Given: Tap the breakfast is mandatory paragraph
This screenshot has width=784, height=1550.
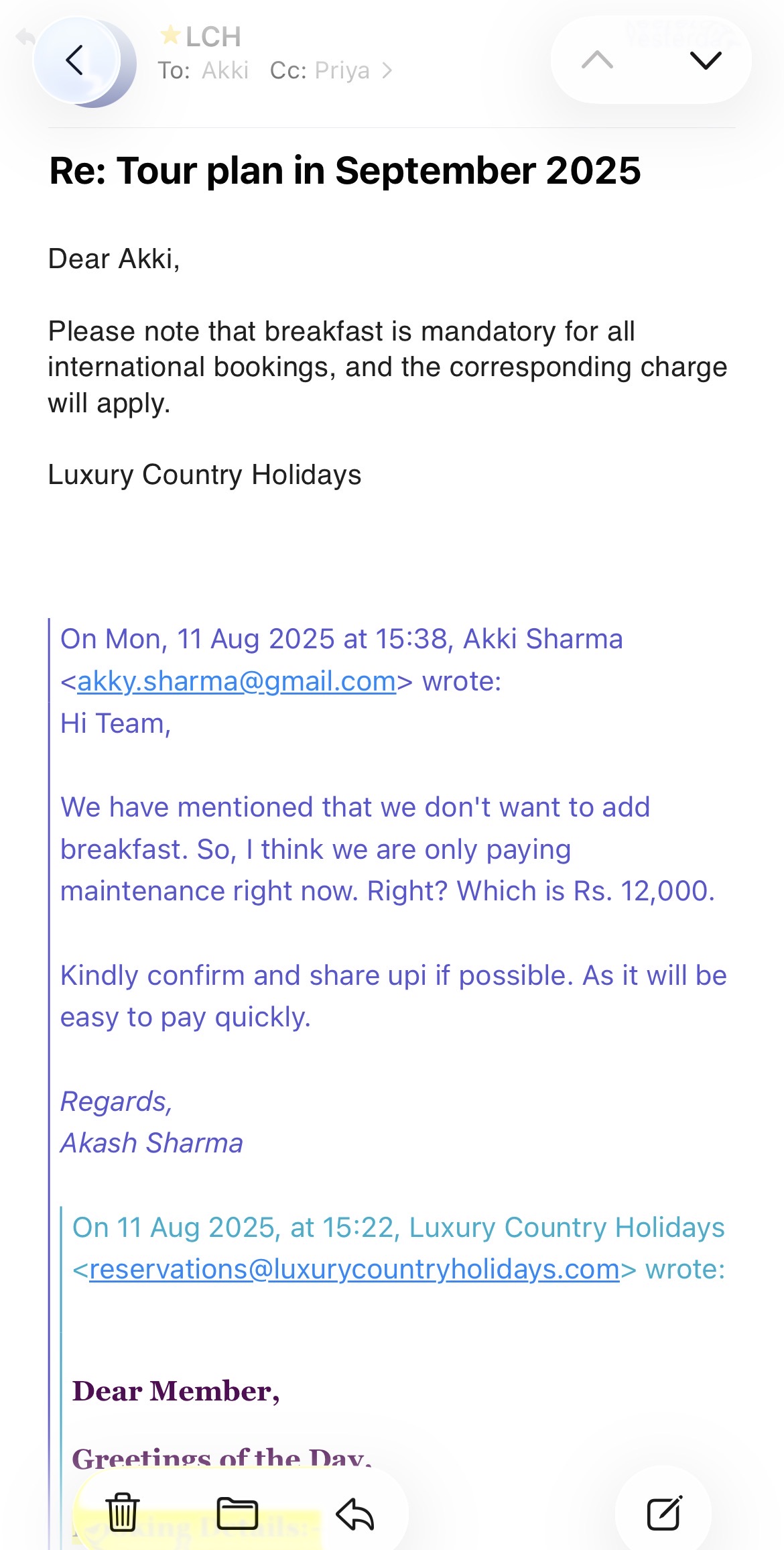Looking at the screenshot, I should tap(387, 367).
